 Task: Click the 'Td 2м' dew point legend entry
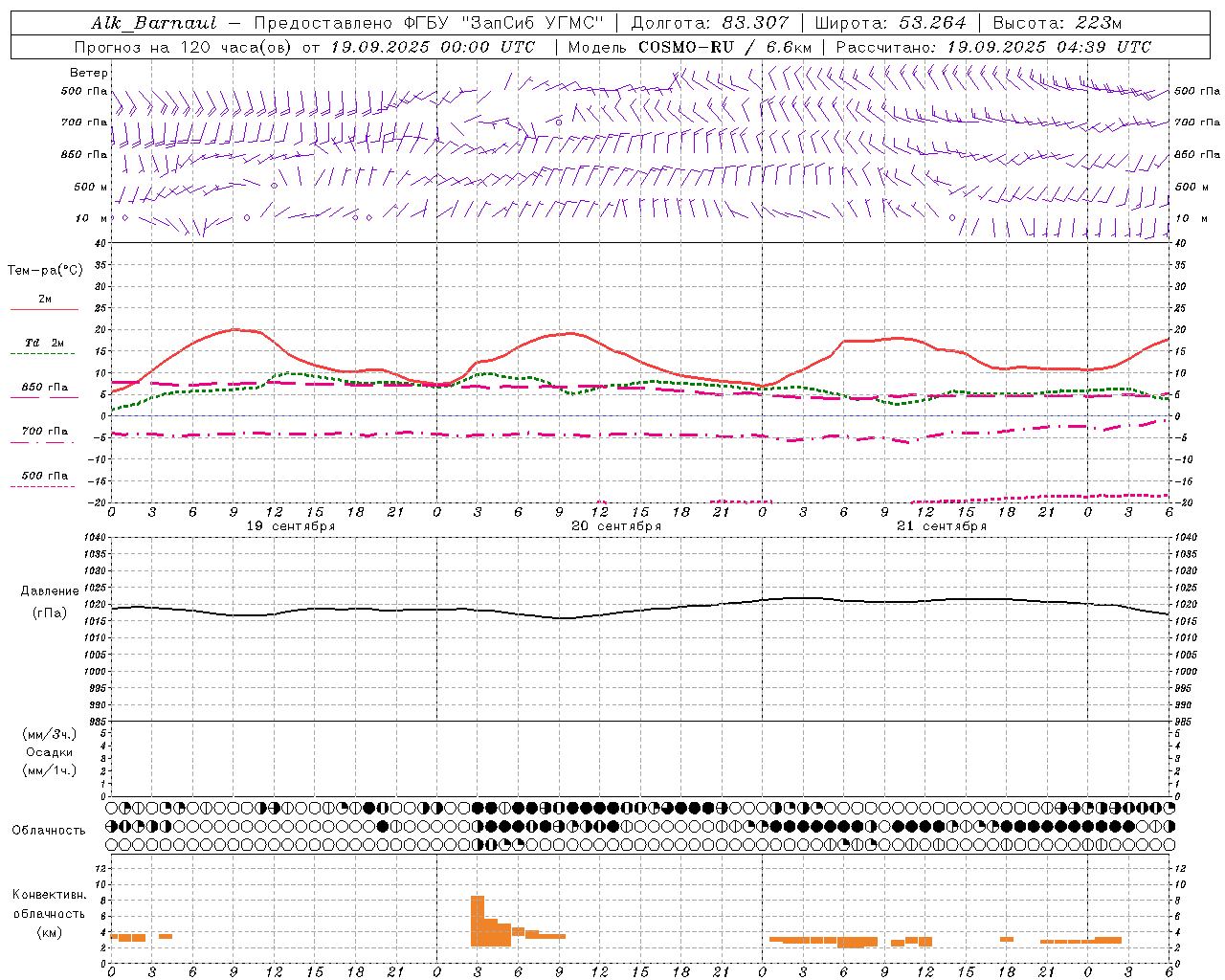[x=45, y=343]
